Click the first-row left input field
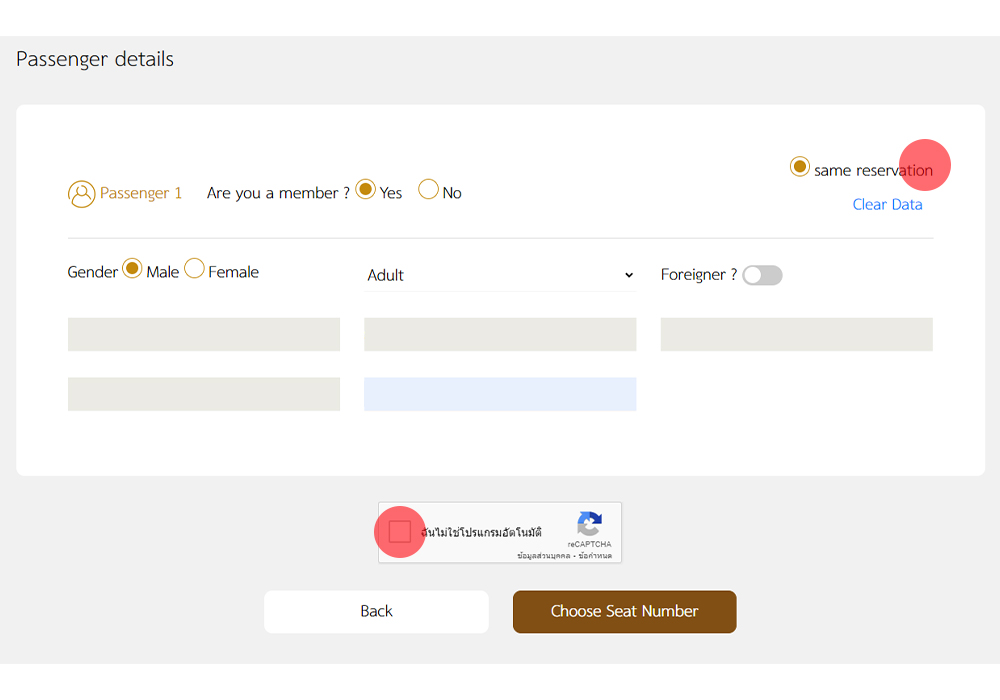The width and height of the screenshot is (1000, 700). [204, 334]
